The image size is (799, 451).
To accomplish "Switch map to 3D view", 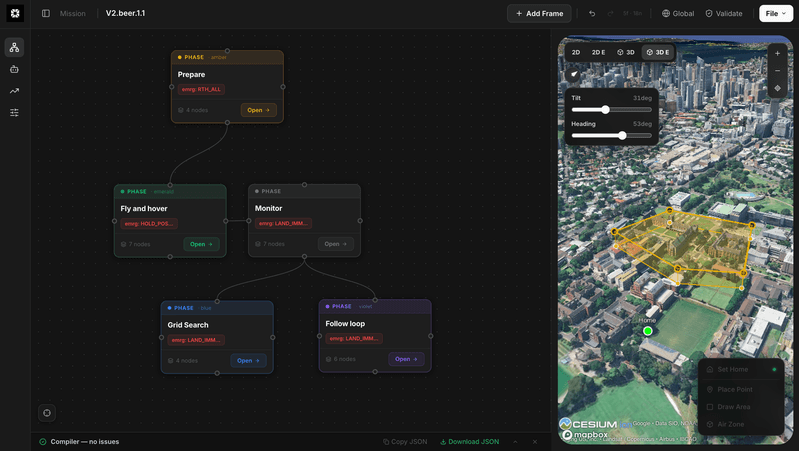I will click(x=626, y=52).
